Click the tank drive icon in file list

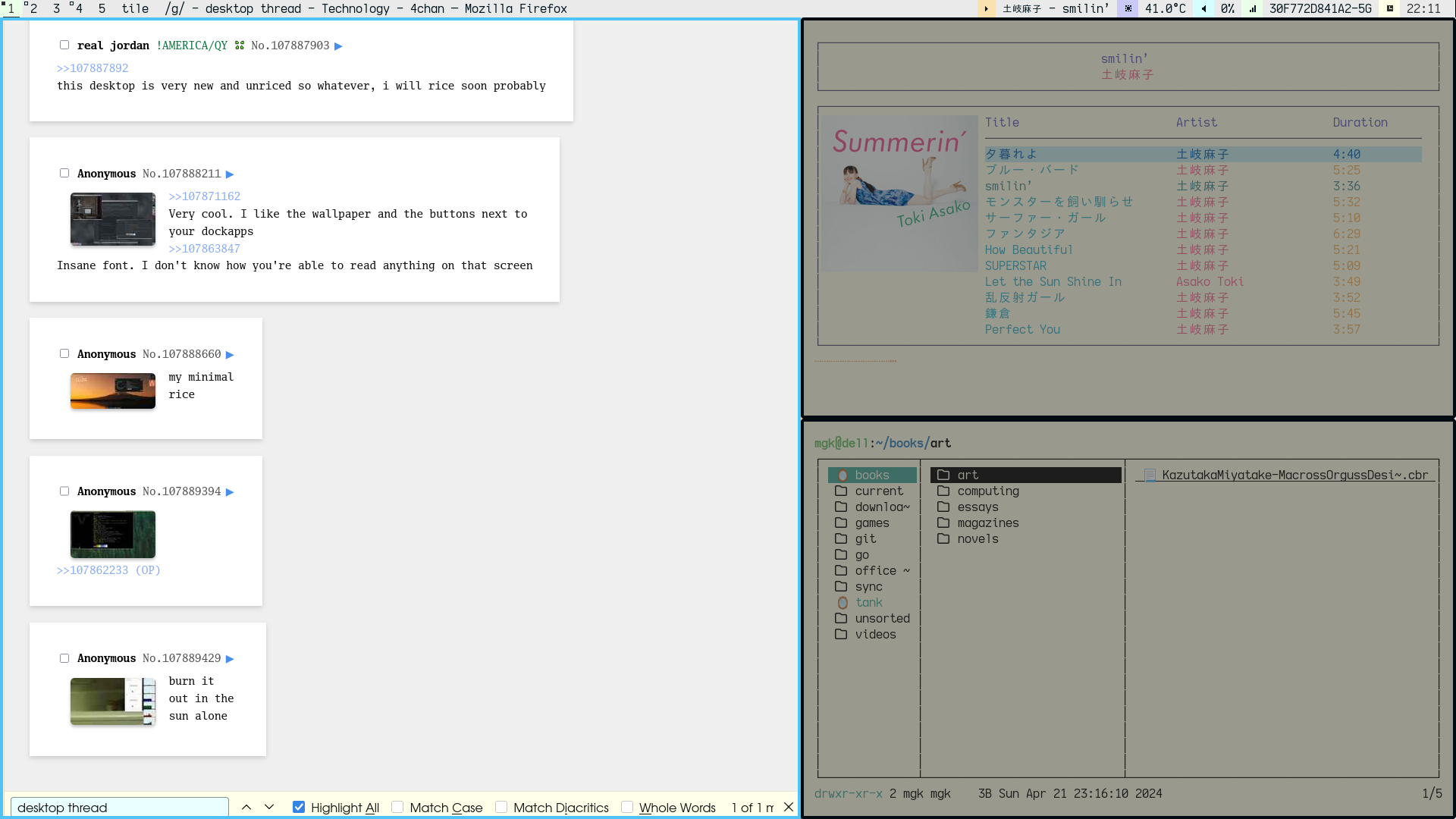coord(843,603)
